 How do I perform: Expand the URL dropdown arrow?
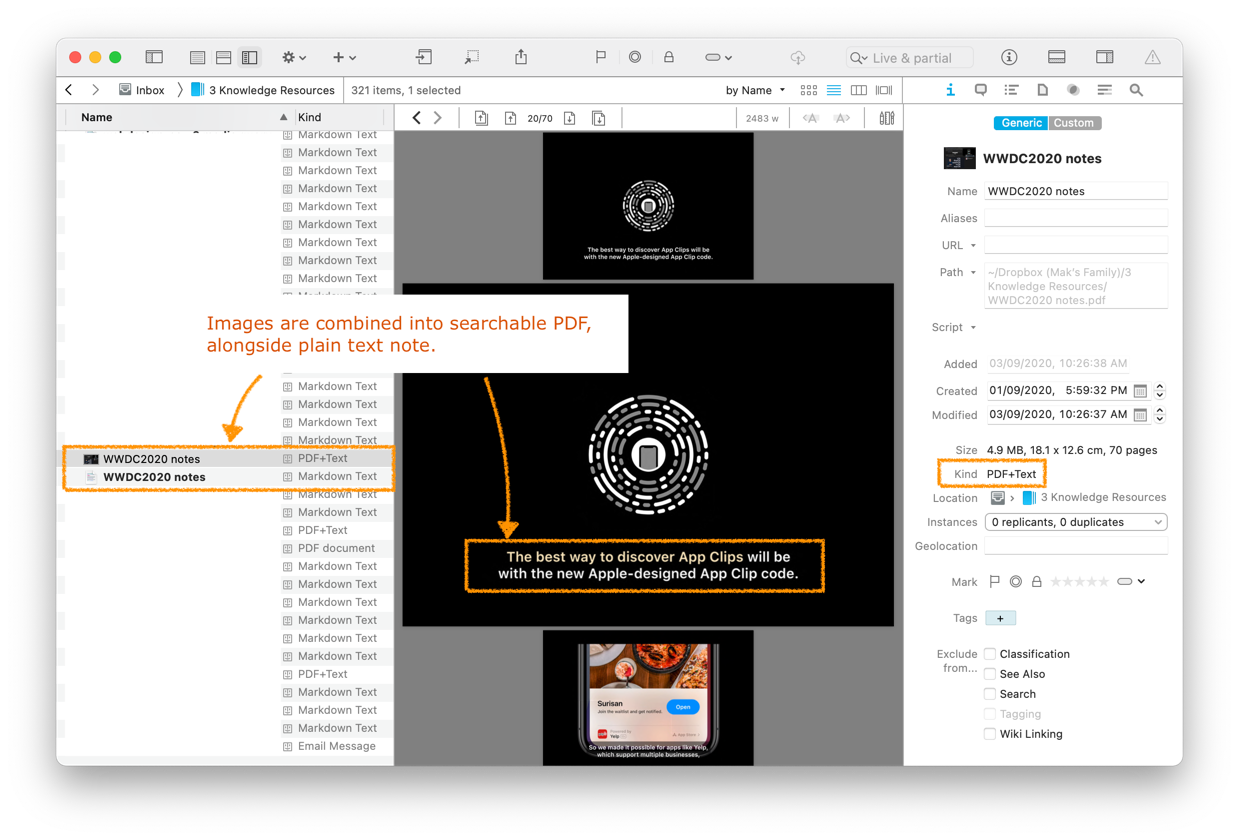(x=973, y=245)
